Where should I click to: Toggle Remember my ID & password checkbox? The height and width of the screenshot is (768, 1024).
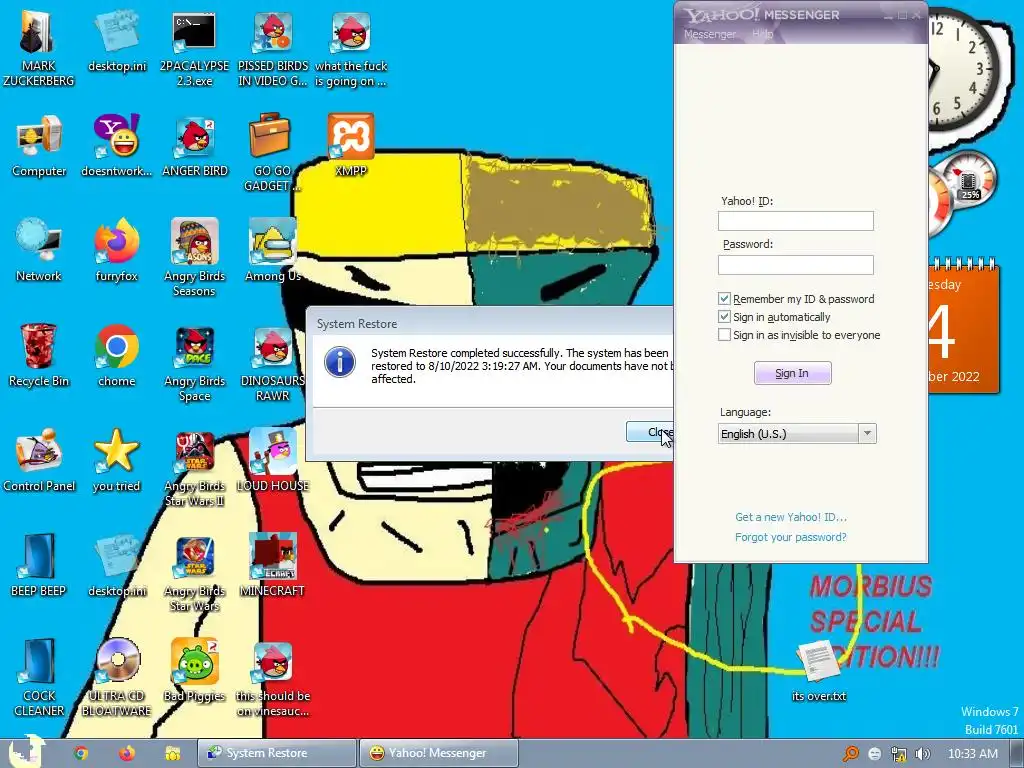(x=724, y=298)
